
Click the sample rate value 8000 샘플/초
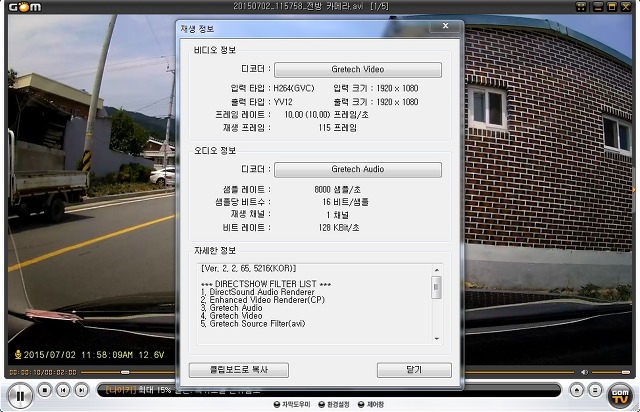click(338, 189)
